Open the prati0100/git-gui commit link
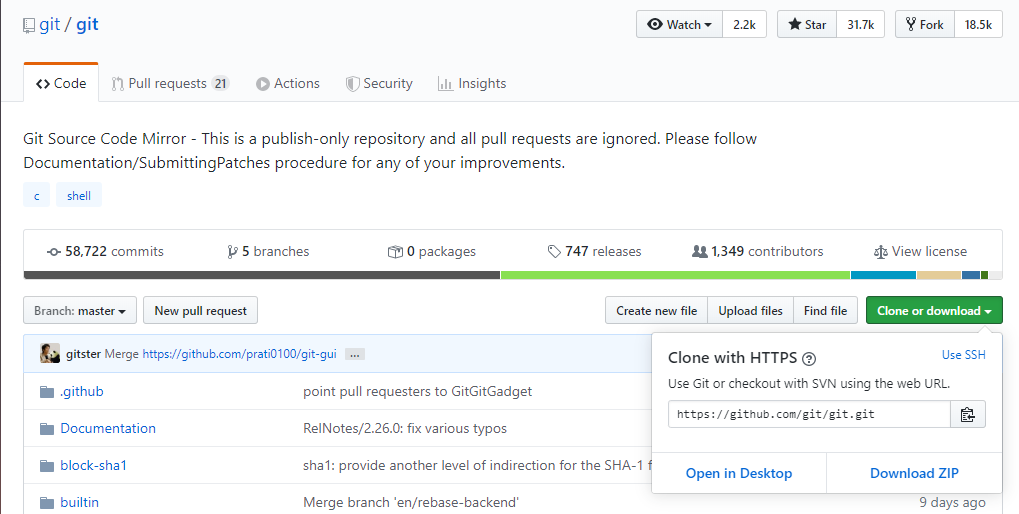 pos(239,354)
